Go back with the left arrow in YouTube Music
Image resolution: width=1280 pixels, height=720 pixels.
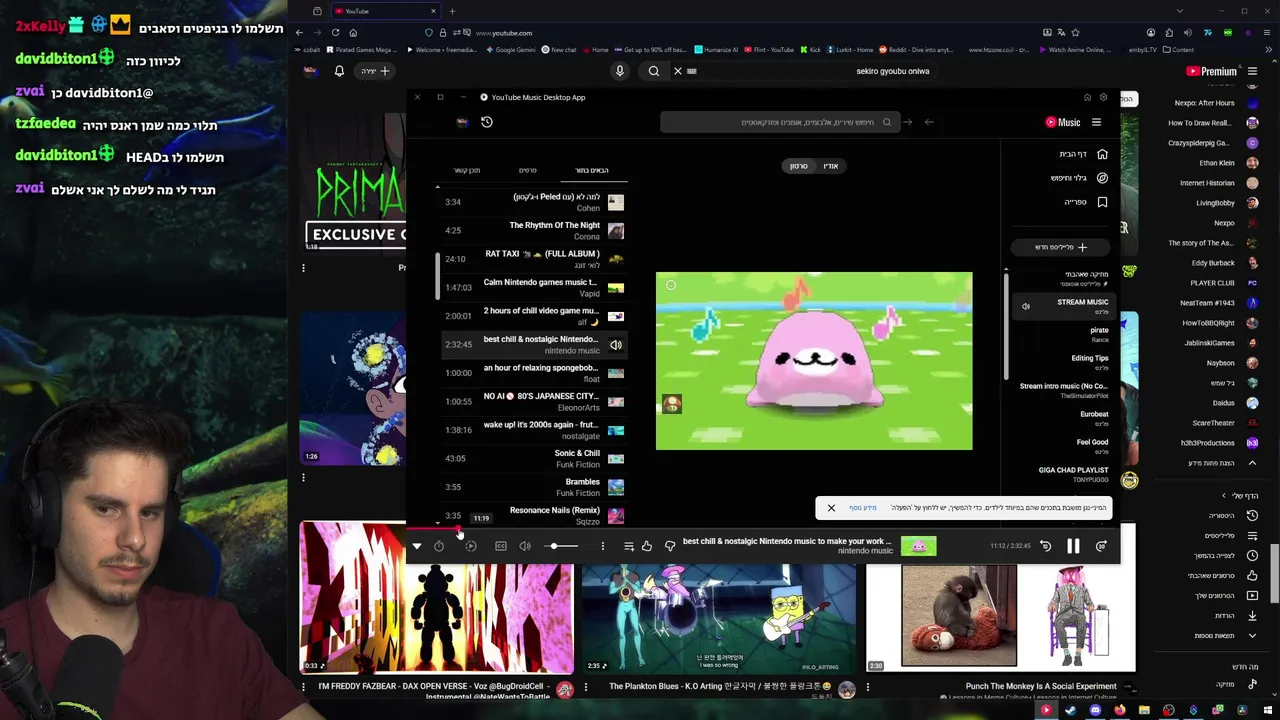[929, 122]
